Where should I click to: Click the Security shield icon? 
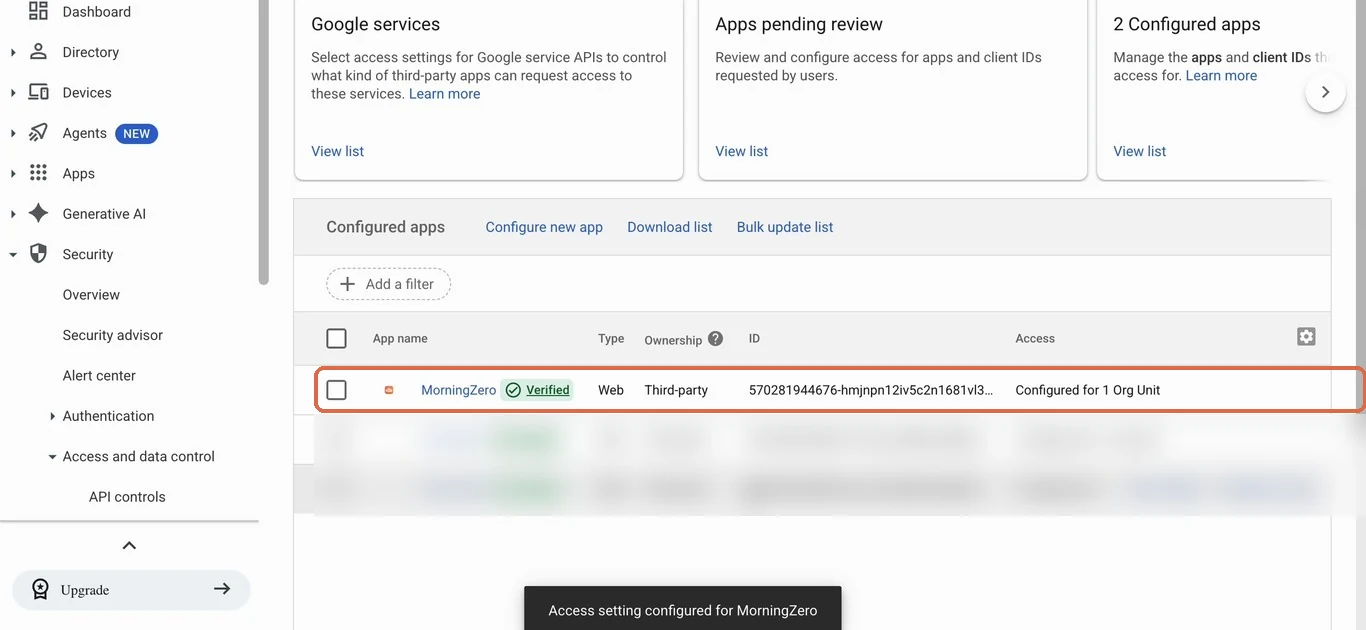point(38,254)
